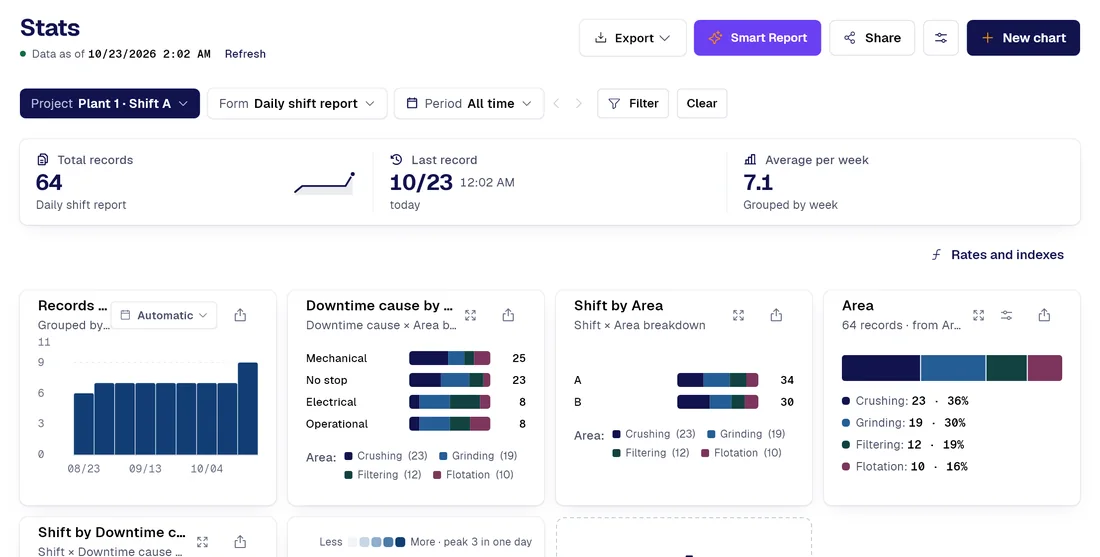Click the '64' total records value
The width and height of the screenshot is (1100, 557).
pyautogui.click(x=49, y=182)
